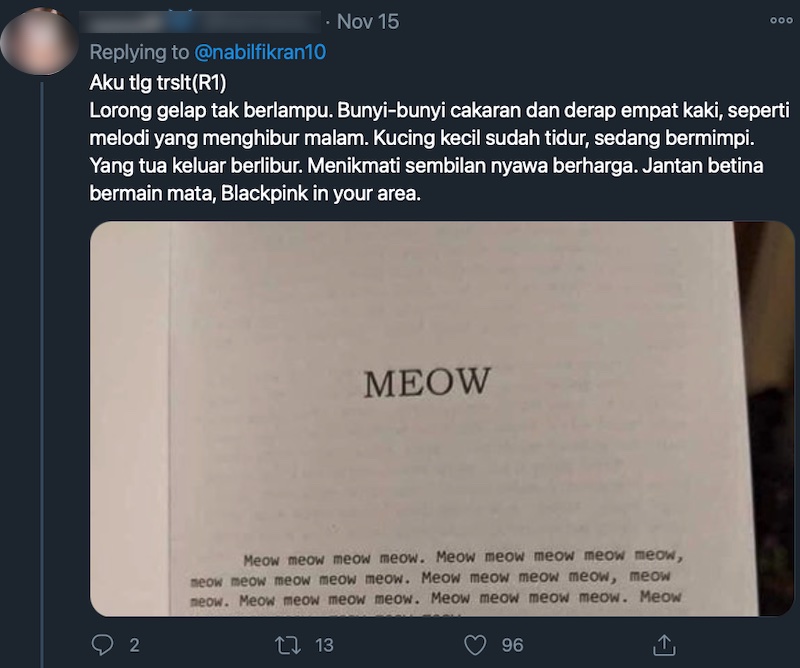This screenshot has height=668, width=800.
Task: Open the blurred profile avatar
Action: click(x=41, y=40)
